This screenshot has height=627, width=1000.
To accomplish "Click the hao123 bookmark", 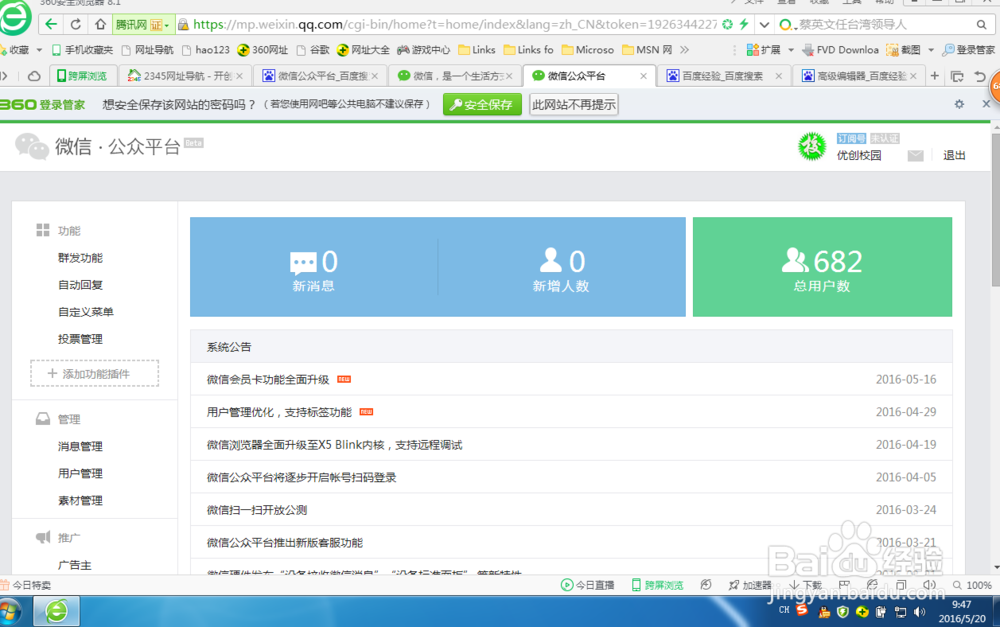I will (x=205, y=50).
